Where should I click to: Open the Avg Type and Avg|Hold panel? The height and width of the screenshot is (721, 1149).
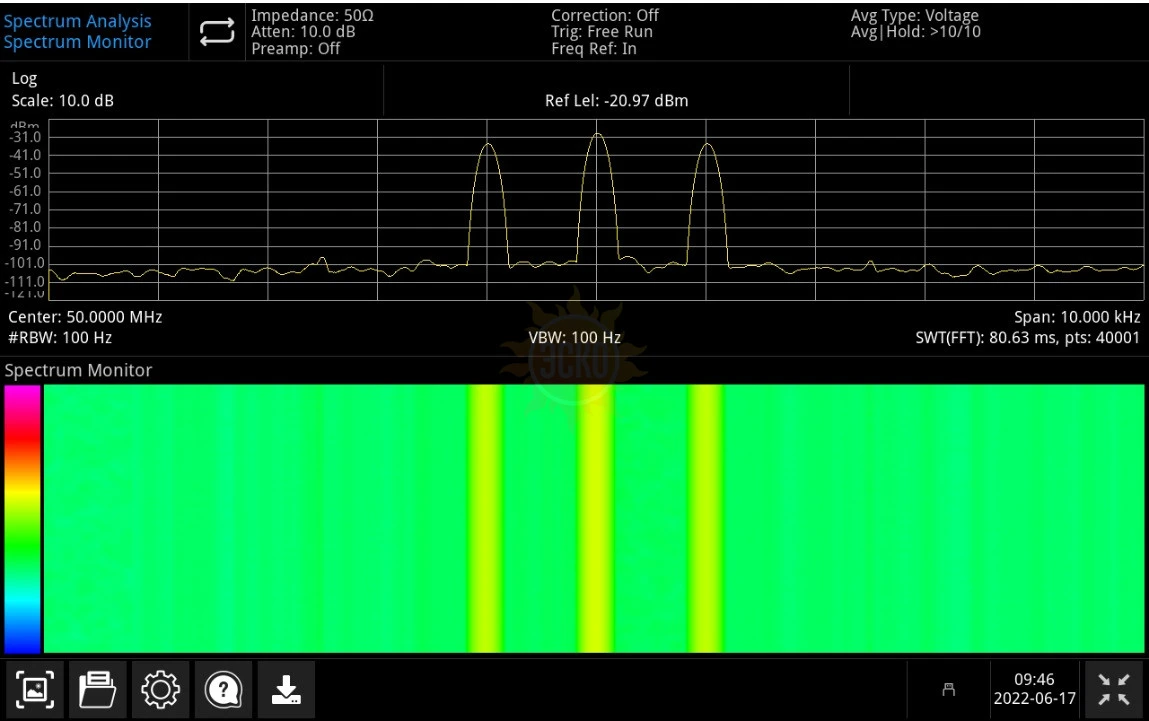(914, 24)
